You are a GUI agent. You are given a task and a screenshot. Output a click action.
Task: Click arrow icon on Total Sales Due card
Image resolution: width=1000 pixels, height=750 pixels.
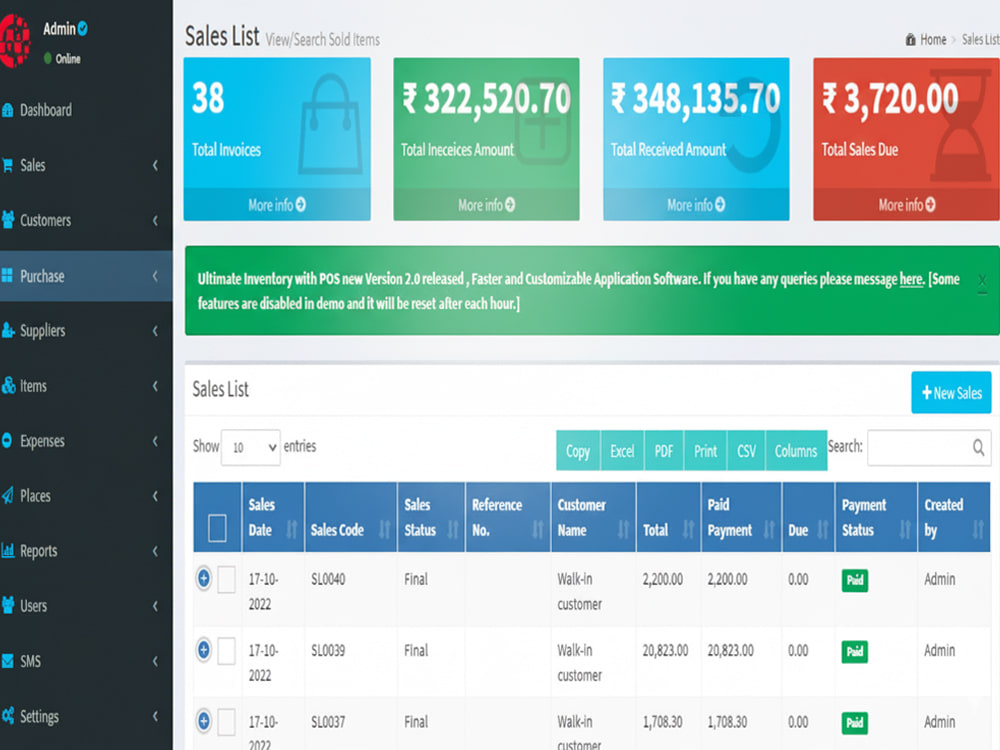[930, 205]
